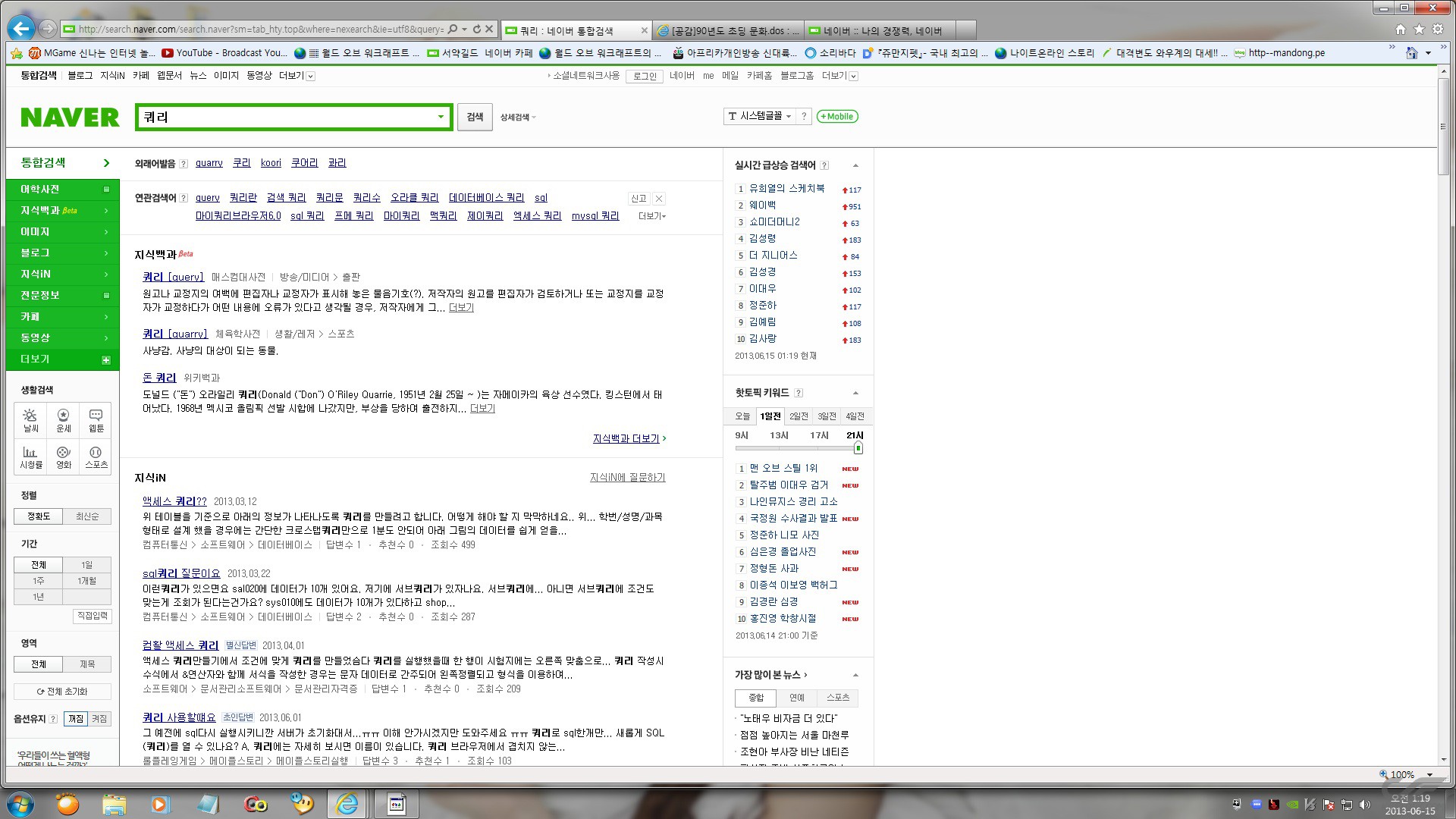This screenshot has width=1456, height=819.
Task: Select 1주 period filter
Action: [39, 581]
